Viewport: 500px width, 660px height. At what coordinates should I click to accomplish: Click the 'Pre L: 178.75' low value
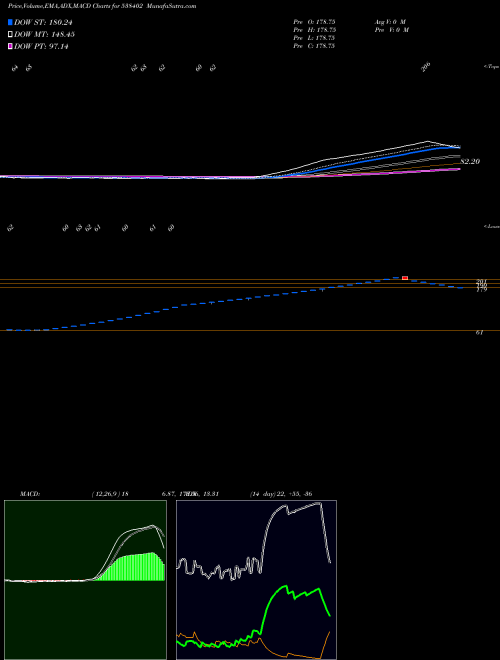[x=314, y=38]
